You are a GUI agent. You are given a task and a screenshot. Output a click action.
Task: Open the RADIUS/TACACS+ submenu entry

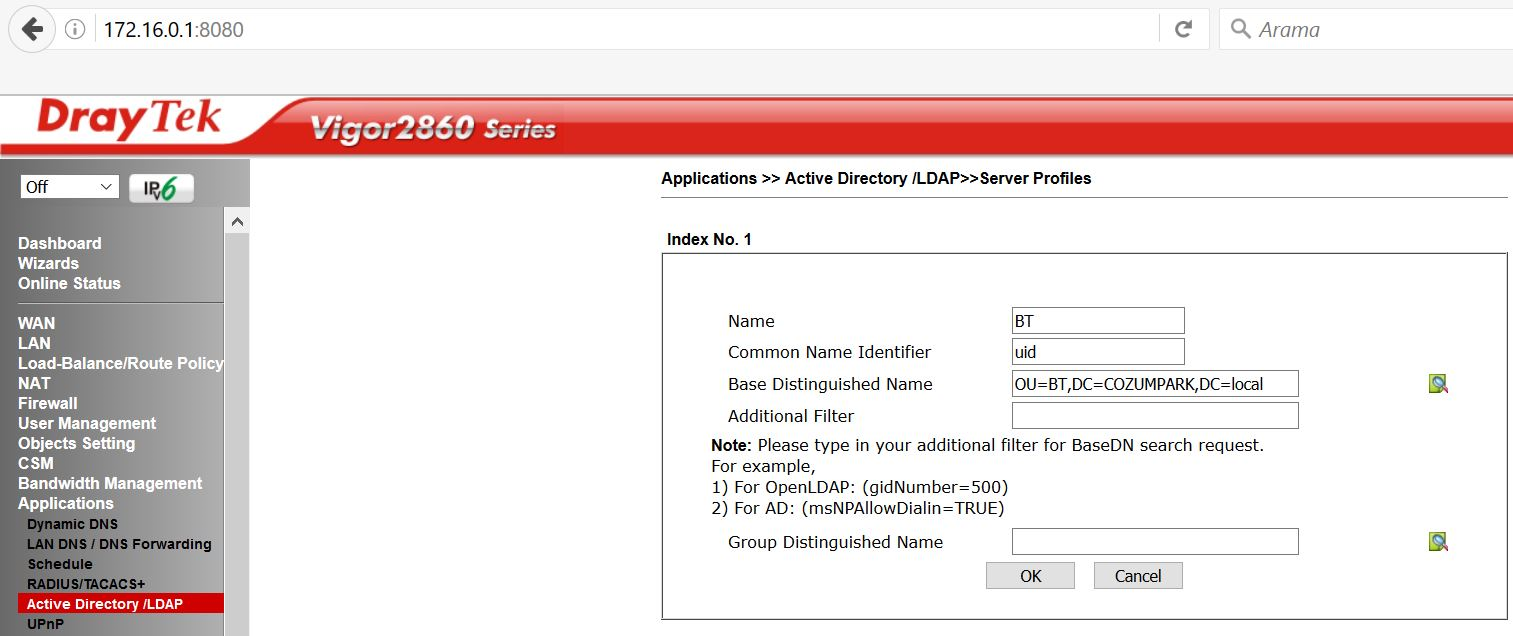click(86, 584)
